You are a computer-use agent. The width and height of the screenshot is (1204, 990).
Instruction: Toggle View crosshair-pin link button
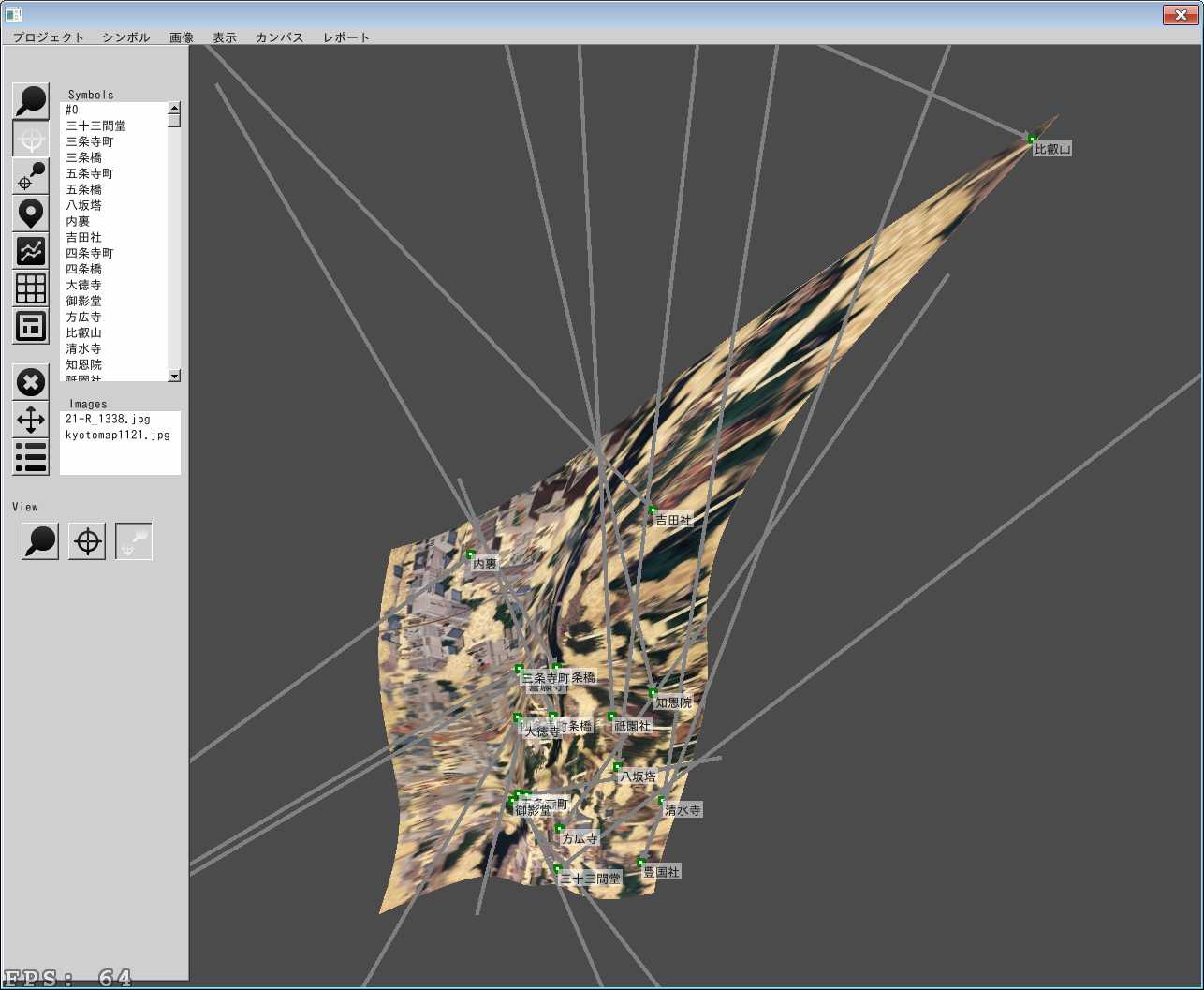pos(134,541)
